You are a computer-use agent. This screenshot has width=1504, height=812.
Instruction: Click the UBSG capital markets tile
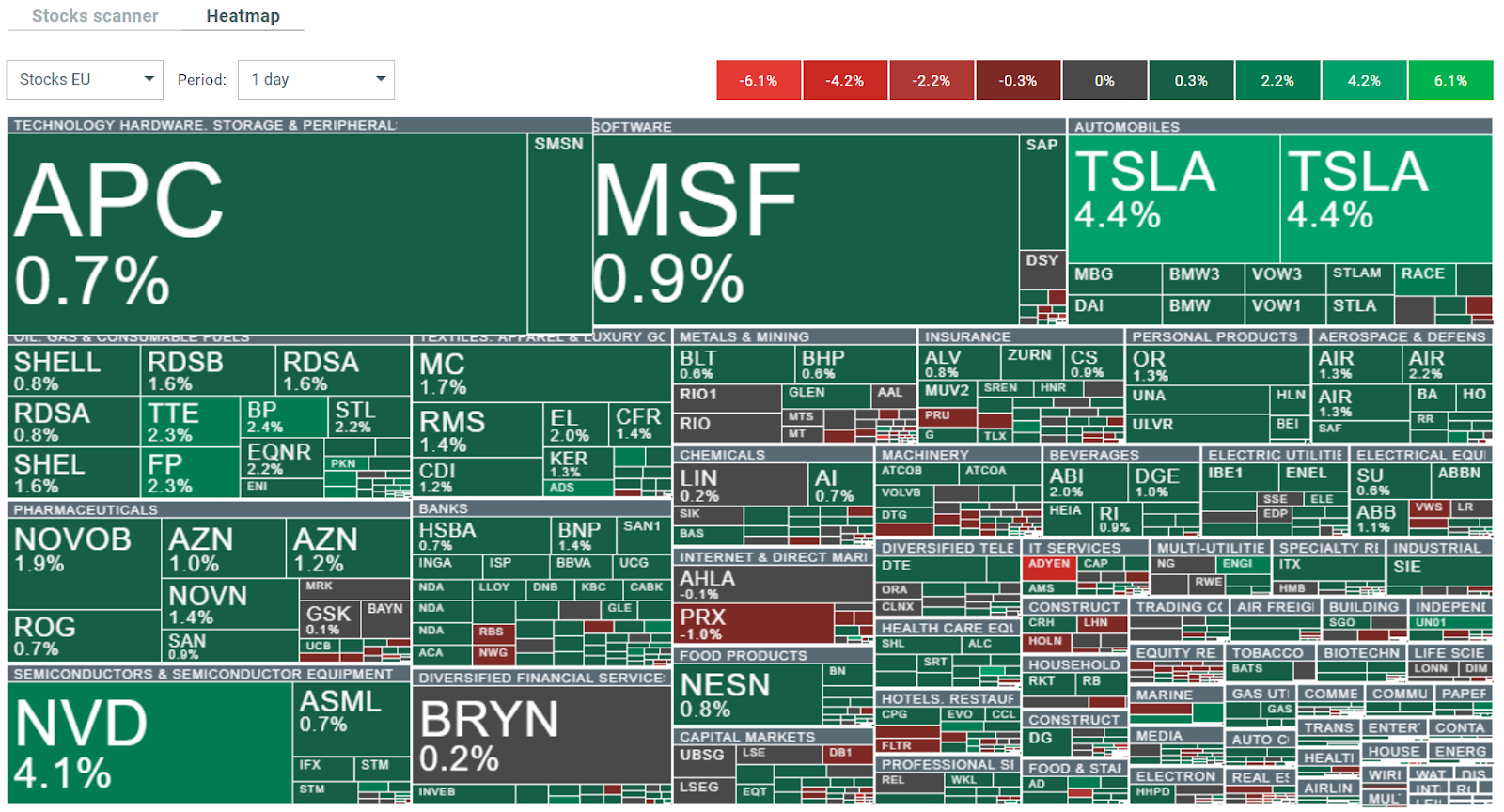[x=704, y=762]
